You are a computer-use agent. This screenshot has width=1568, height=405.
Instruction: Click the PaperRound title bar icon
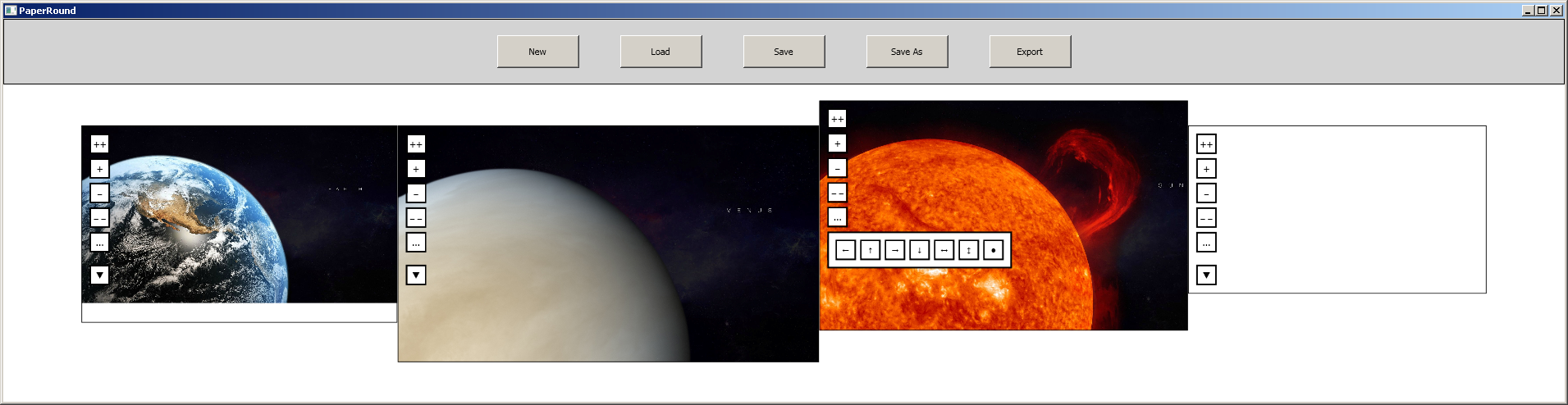coord(11,11)
